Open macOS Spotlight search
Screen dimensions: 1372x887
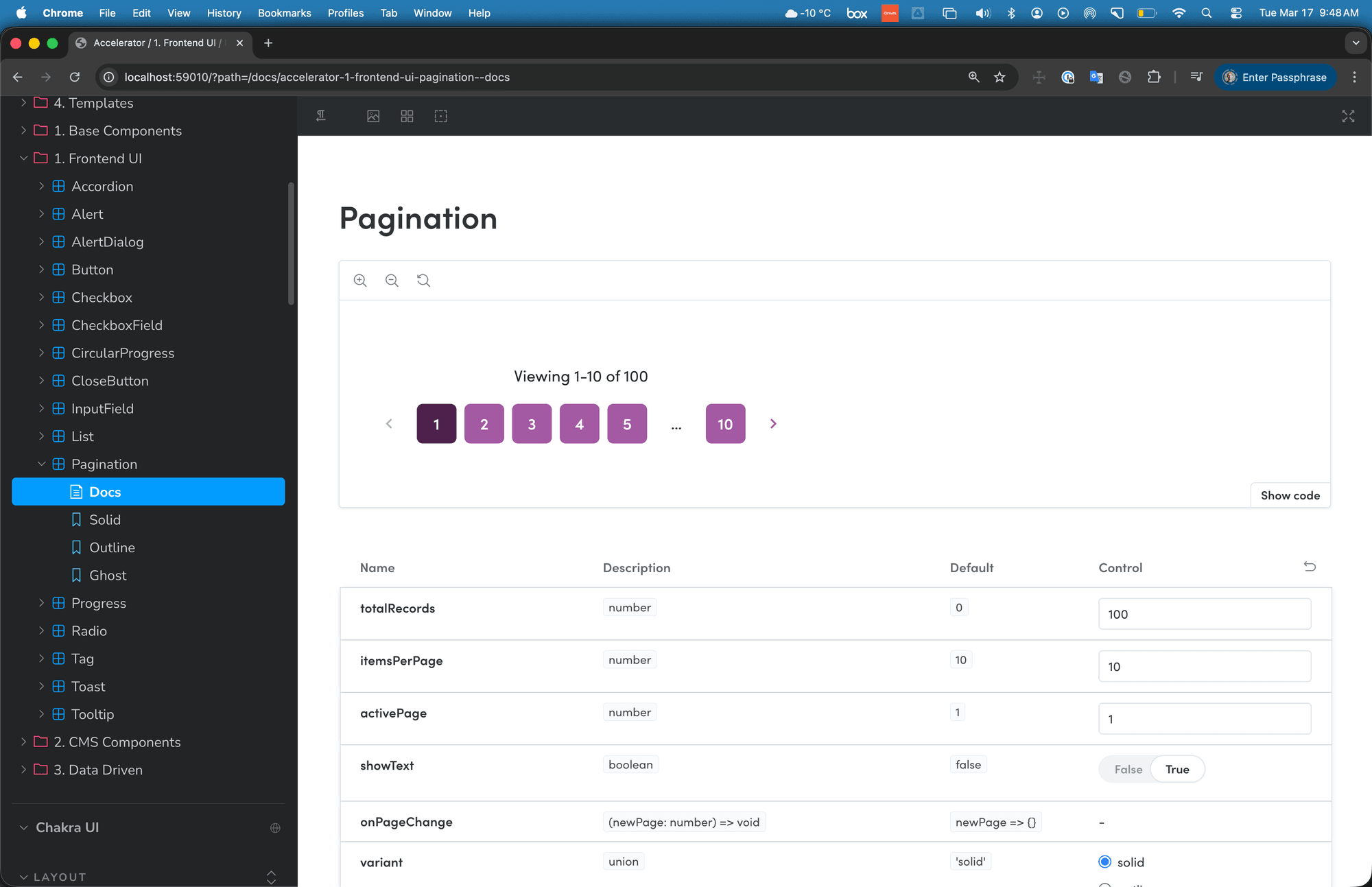[x=1206, y=13]
